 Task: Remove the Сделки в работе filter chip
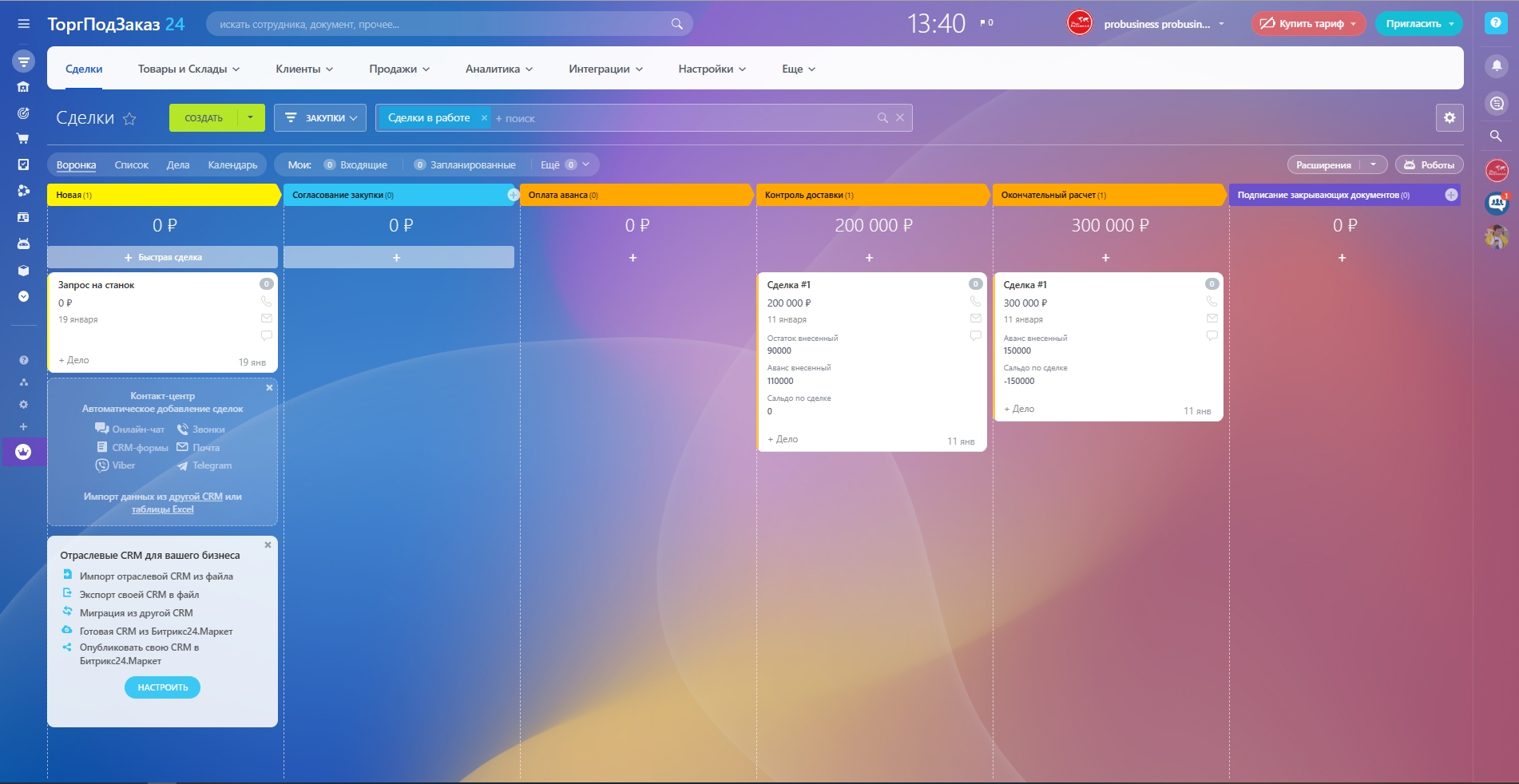click(484, 118)
